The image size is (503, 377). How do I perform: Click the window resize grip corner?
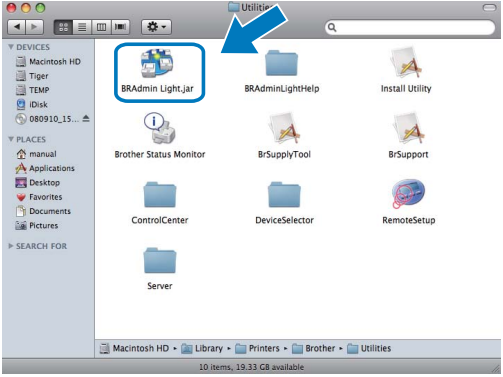pyautogui.click(x=497, y=368)
